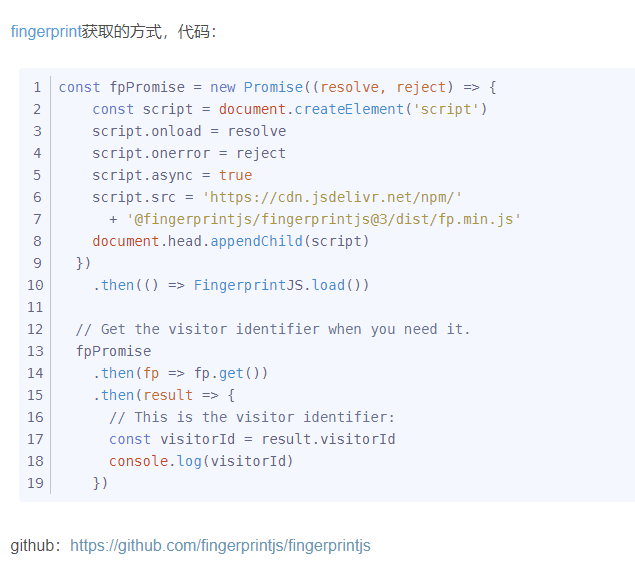Image resolution: width=635 pixels, height=572 pixels.
Task: Click line number 1 in the gutter
Action: [37, 87]
